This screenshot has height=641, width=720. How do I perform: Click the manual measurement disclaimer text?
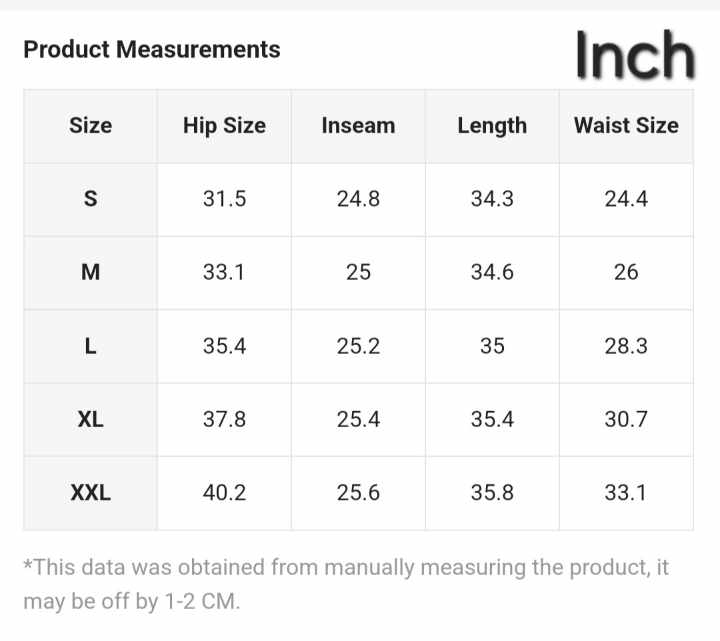345,584
